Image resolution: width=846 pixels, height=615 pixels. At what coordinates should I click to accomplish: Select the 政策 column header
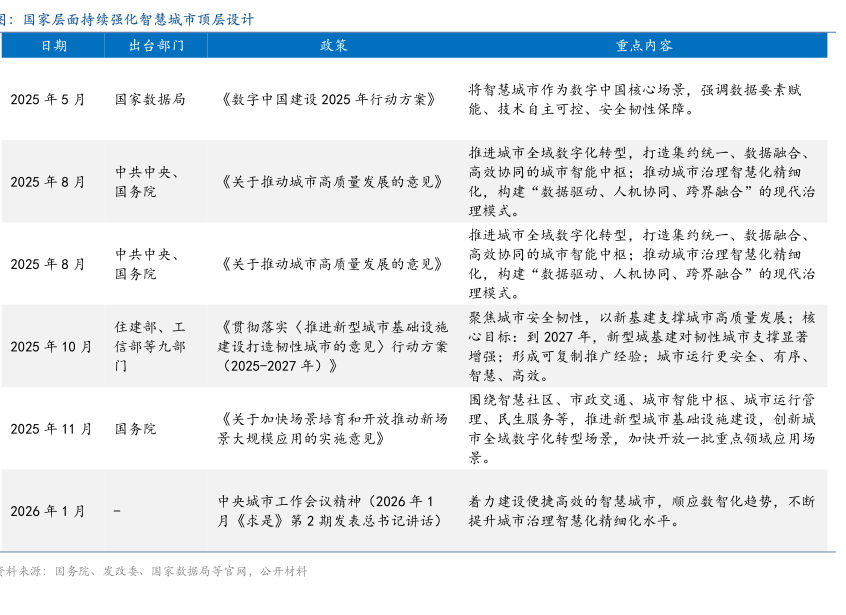(x=333, y=46)
